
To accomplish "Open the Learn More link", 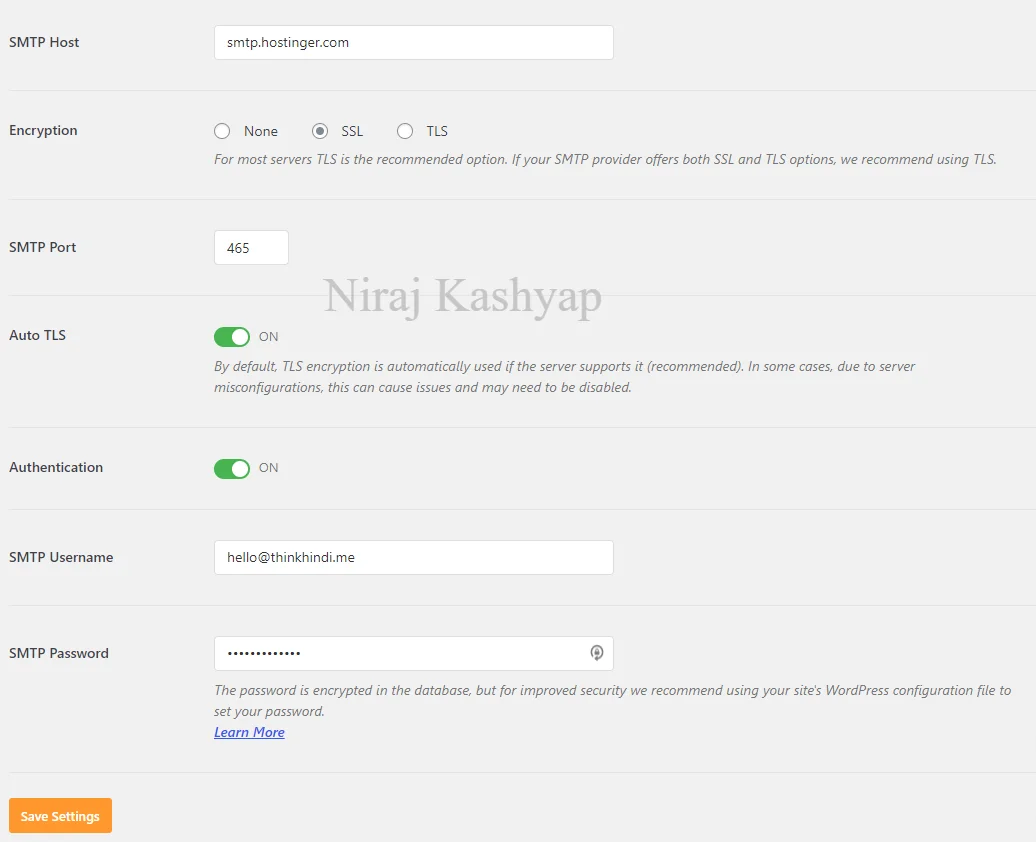I will [249, 732].
